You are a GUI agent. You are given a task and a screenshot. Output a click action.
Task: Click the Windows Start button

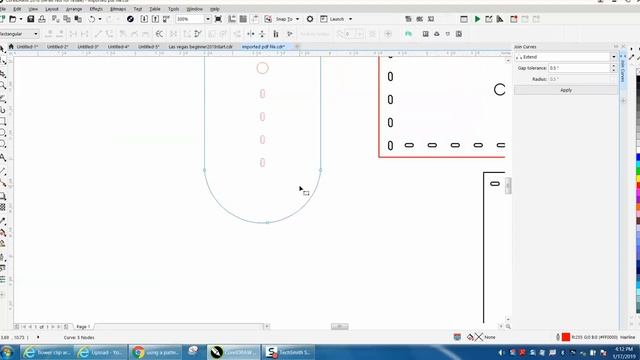[x=7, y=352]
